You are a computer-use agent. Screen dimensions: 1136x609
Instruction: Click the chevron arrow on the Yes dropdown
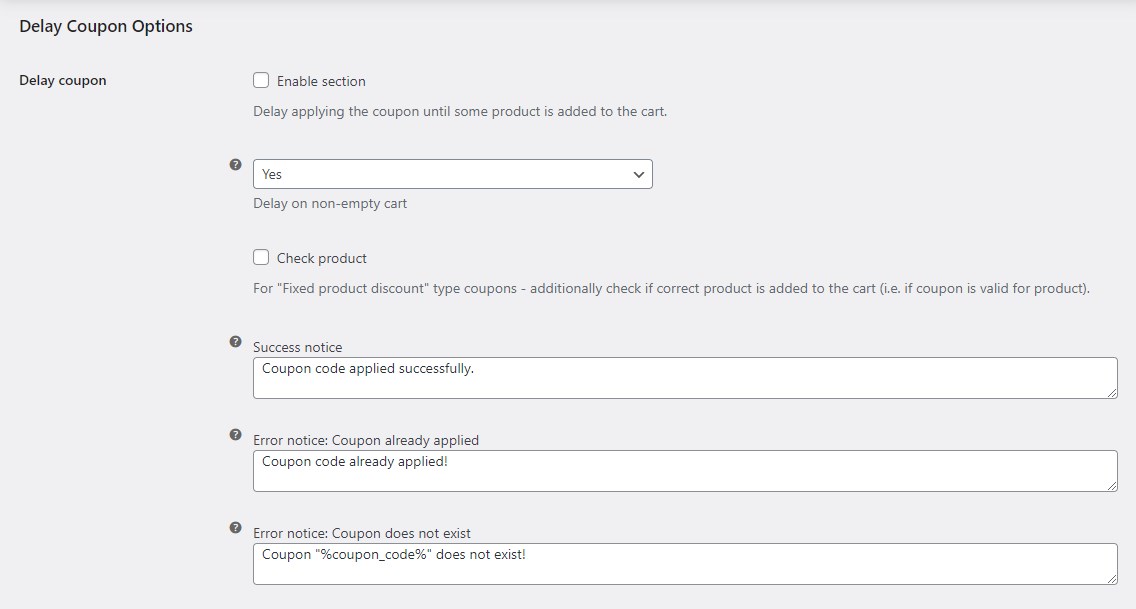638,173
